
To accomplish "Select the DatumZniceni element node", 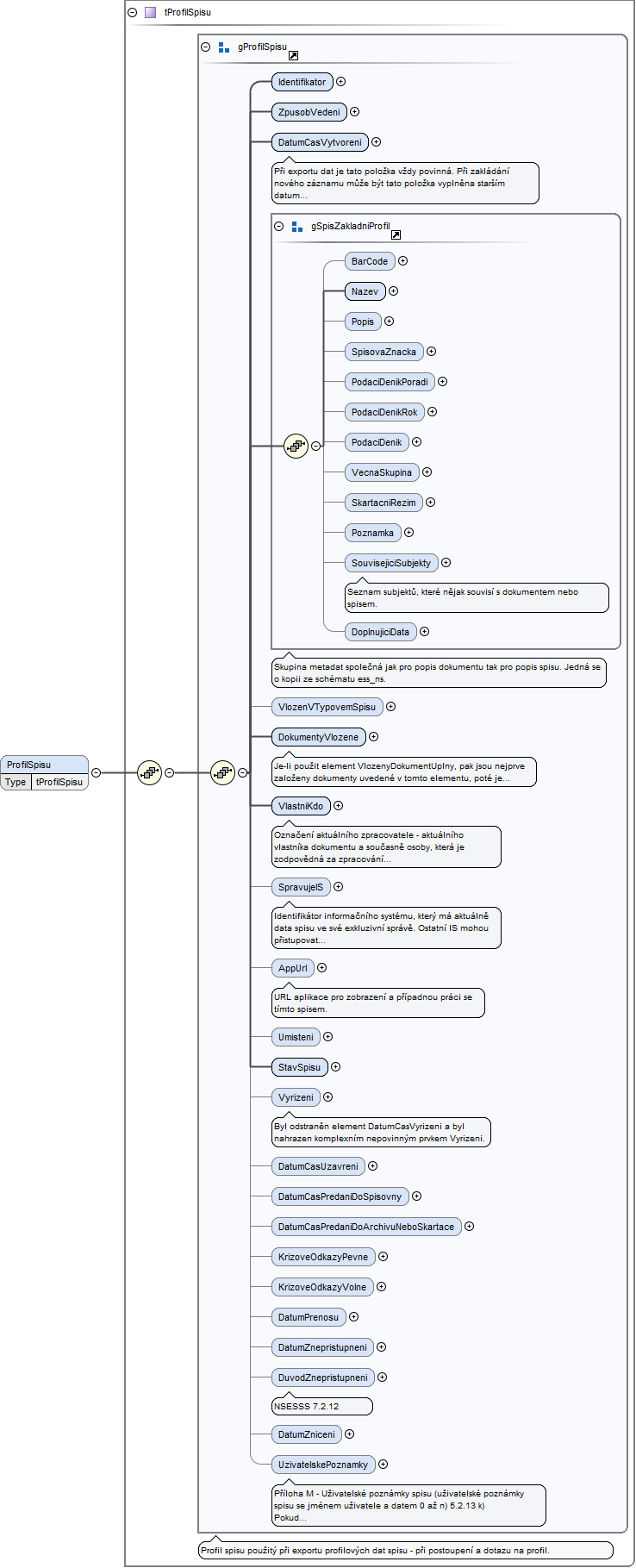I will point(307,1434).
